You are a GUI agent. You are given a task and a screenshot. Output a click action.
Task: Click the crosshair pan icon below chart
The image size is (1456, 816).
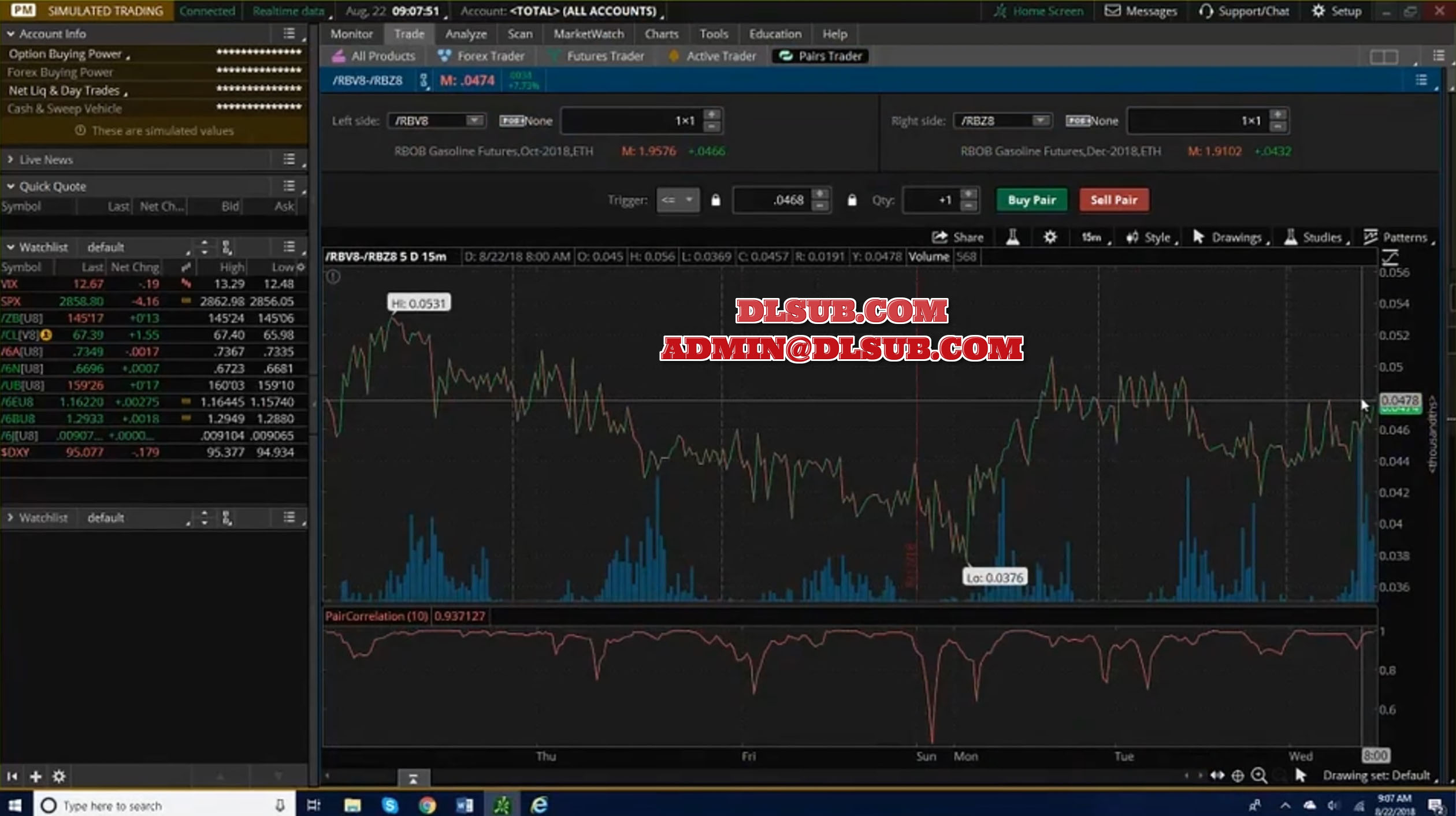tap(1238, 776)
